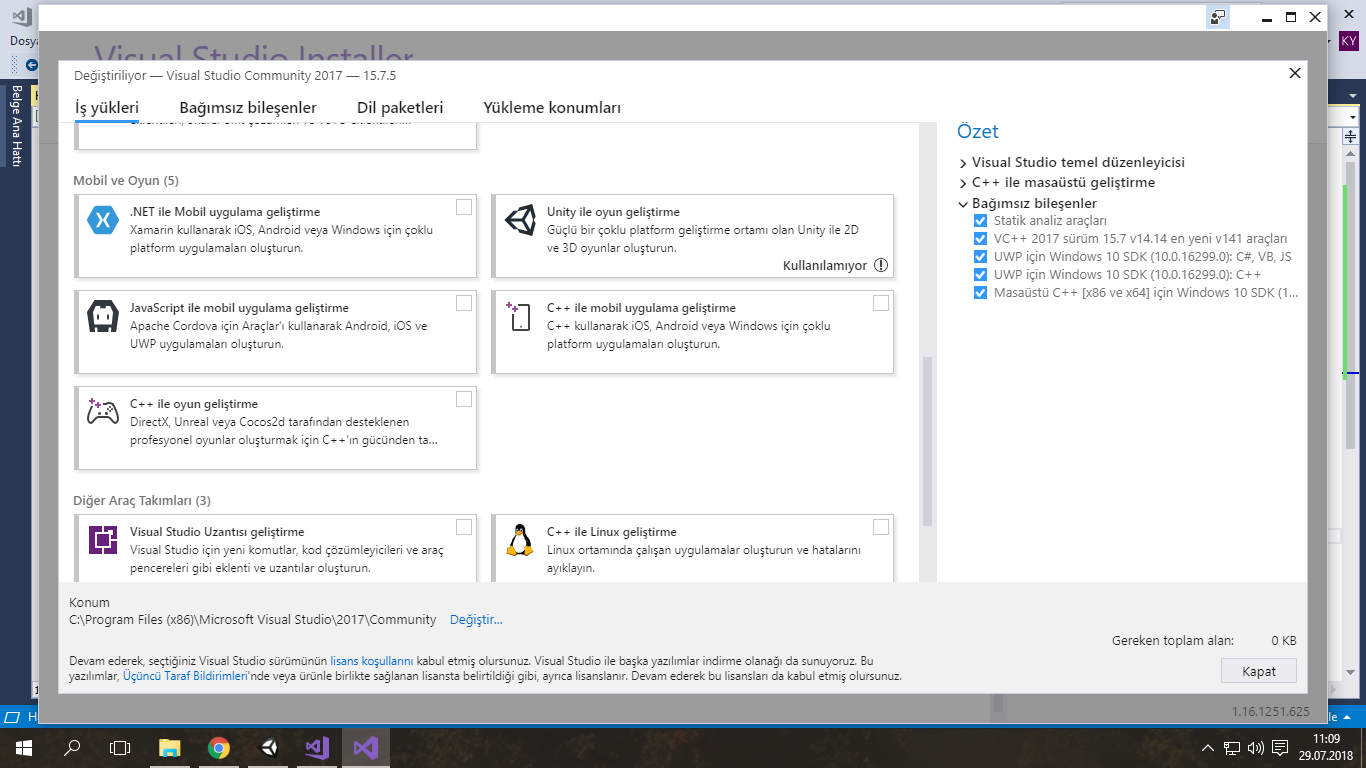Click the installer version number 1.16.1251.625
This screenshot has width=1366, height=768.
pyautogui.click(x=1270, y=712)
